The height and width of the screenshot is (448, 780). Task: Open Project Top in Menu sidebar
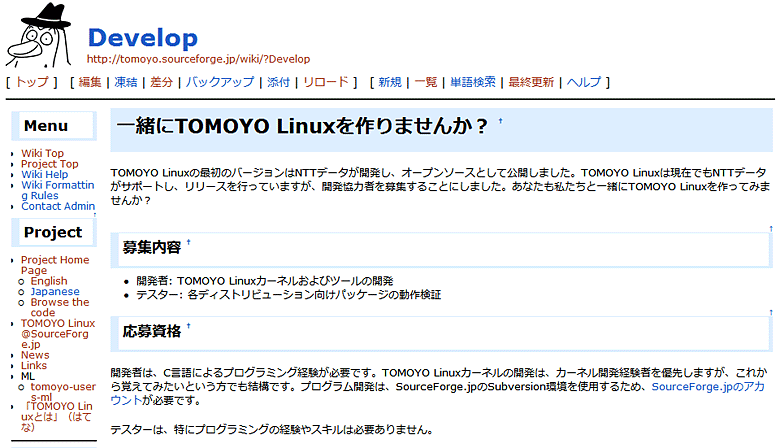point(49,164)
